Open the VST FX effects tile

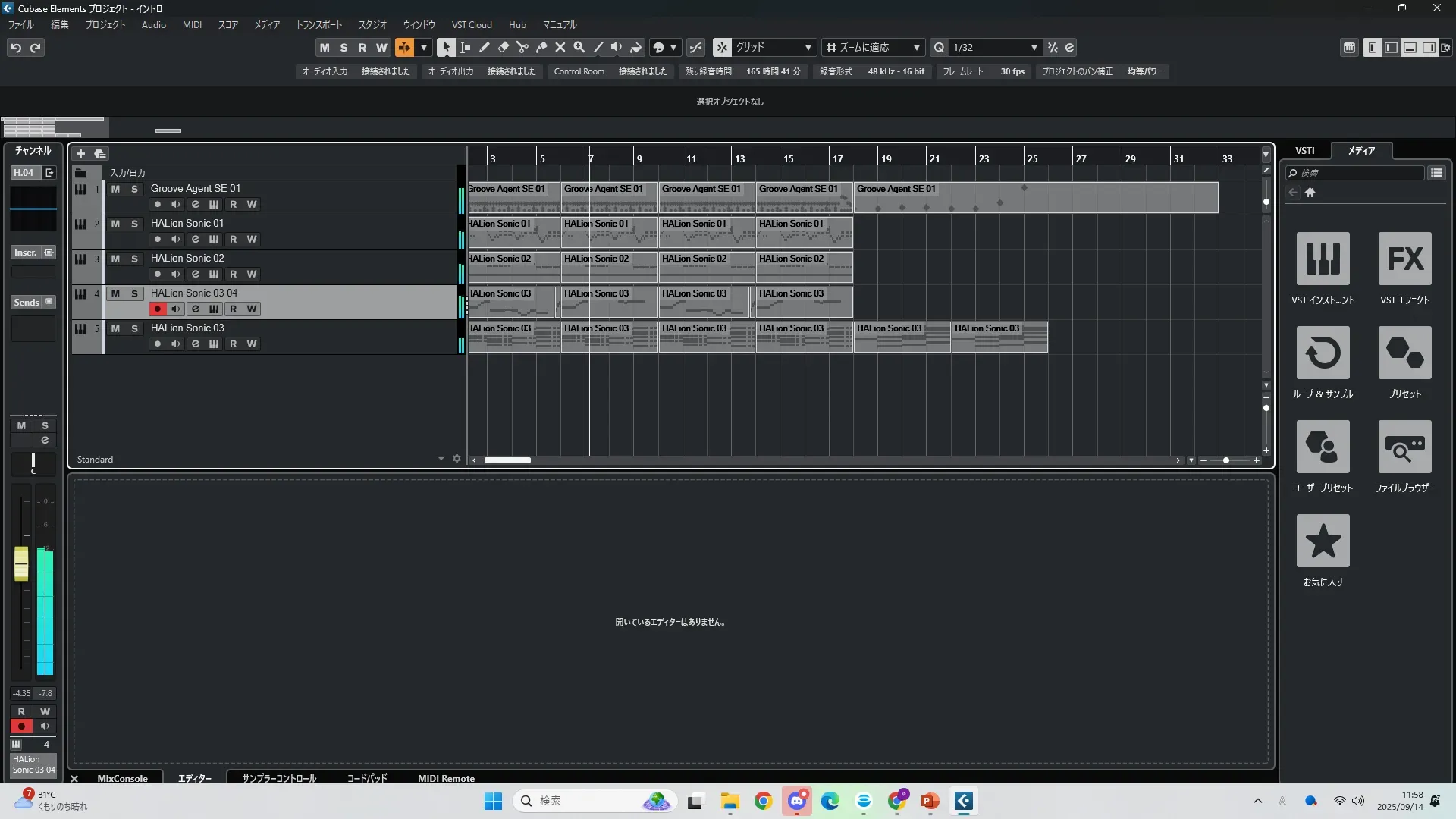coord(1404,259)
